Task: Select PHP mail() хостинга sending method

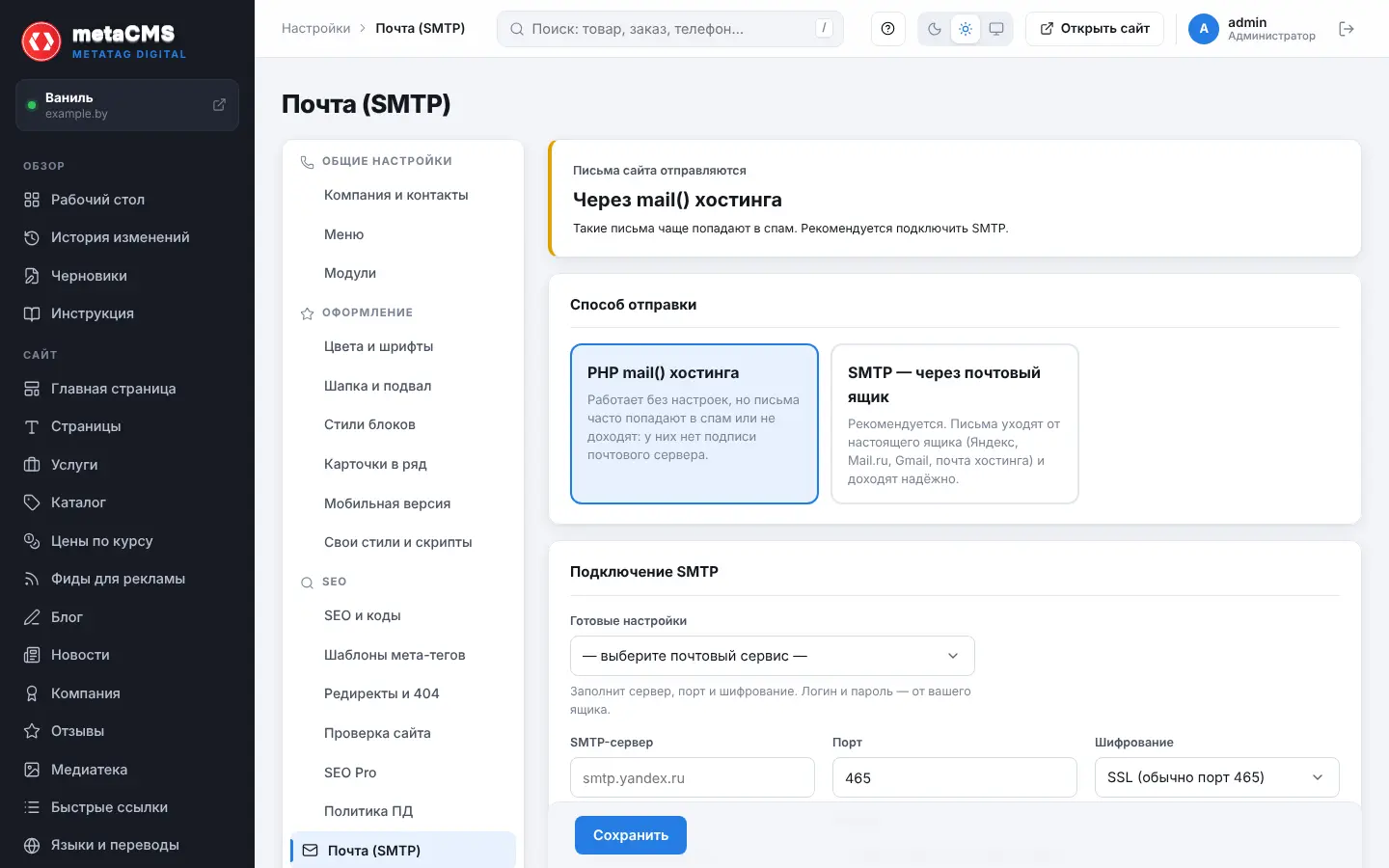Action: pos(694,424)
